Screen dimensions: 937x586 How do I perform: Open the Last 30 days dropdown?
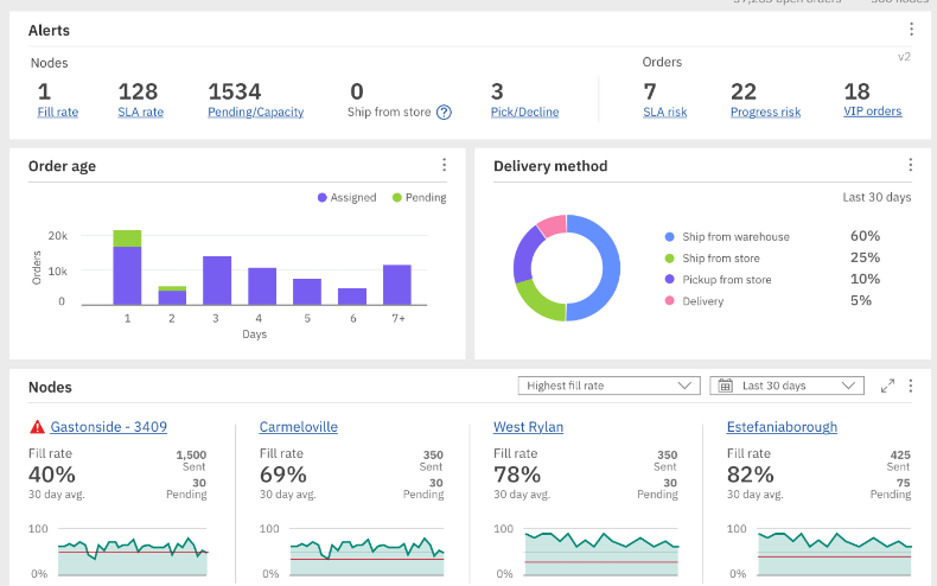click(786, 386)
